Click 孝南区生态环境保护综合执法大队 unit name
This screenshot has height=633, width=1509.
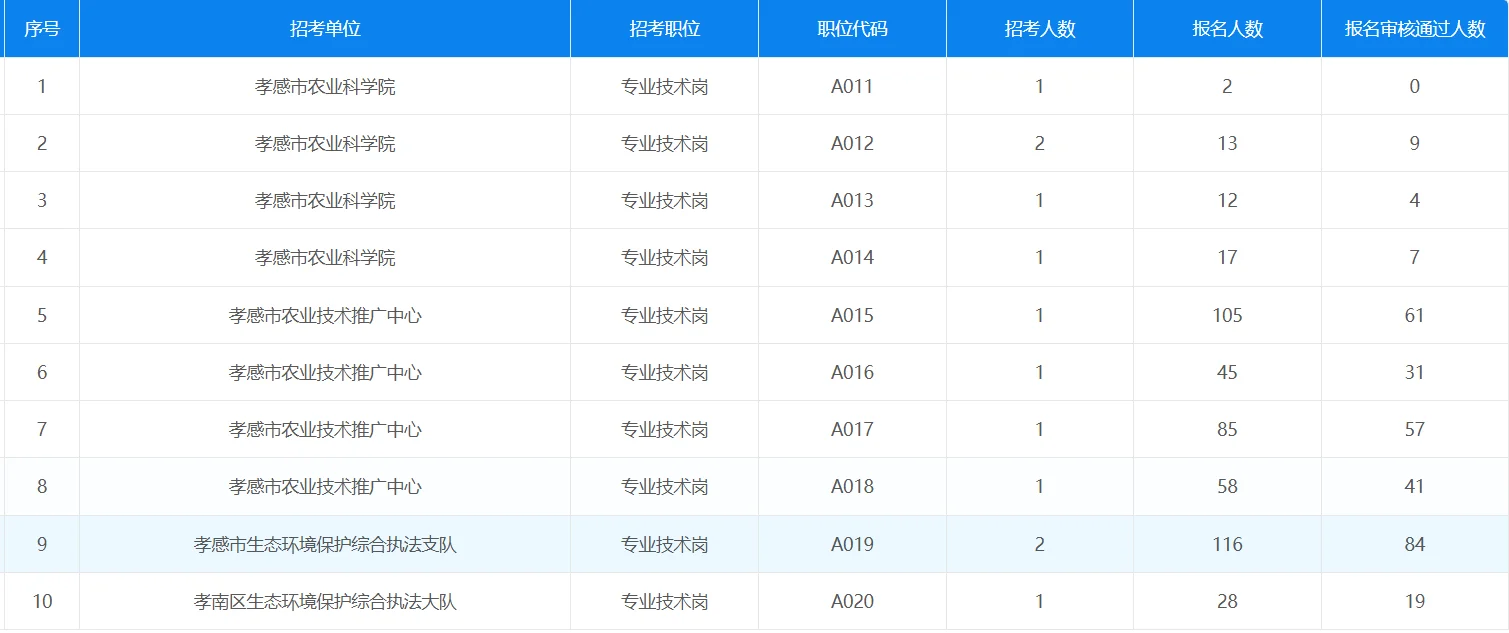326,601
